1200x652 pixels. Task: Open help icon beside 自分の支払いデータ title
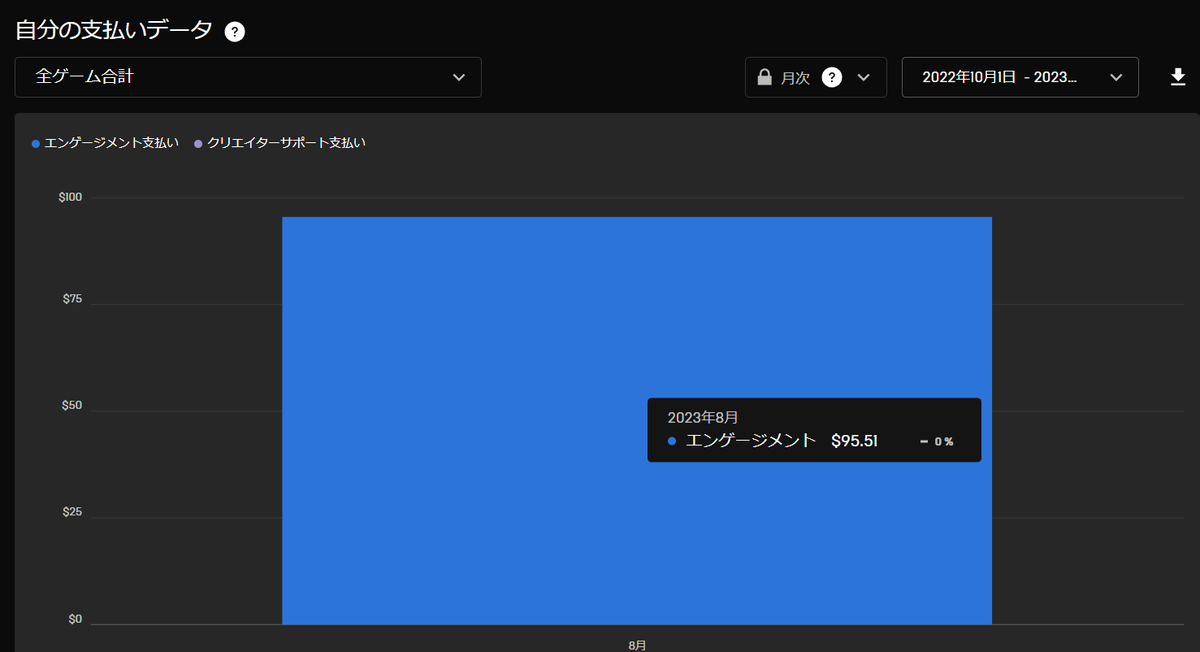pyautogui.click(x=234, y=32)
